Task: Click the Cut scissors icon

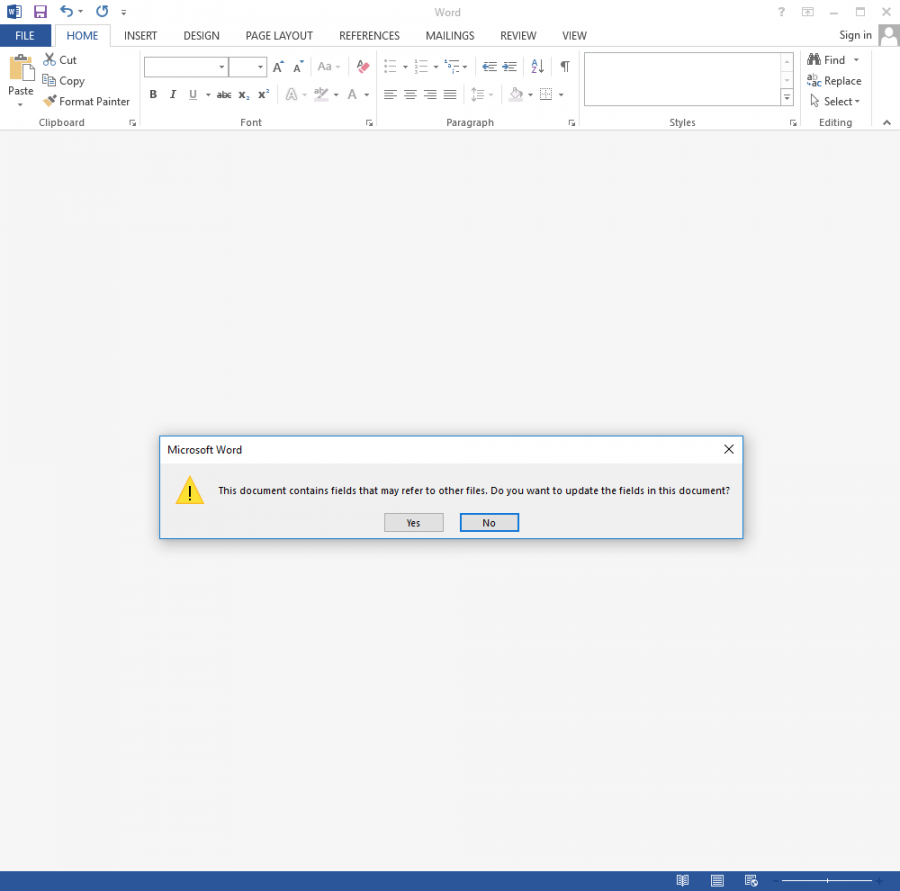Action: (x=49, y=60)
